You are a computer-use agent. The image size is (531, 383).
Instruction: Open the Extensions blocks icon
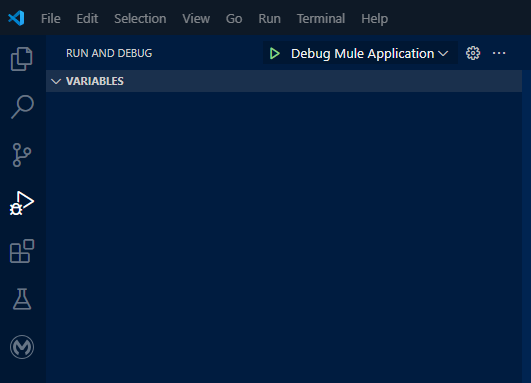tap(22, 251)
